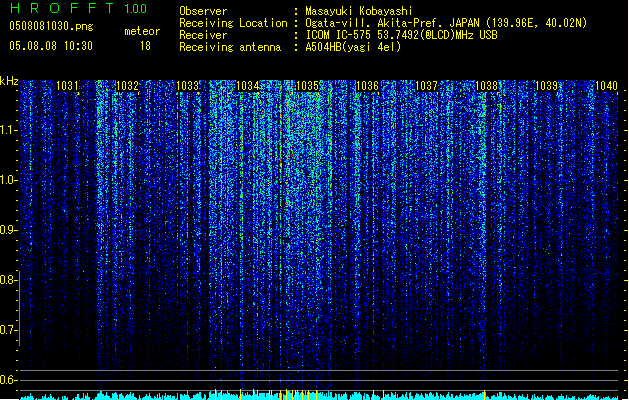
Task: Click the 0.8 kHz axis tick label
Action: tap(8, 280)
